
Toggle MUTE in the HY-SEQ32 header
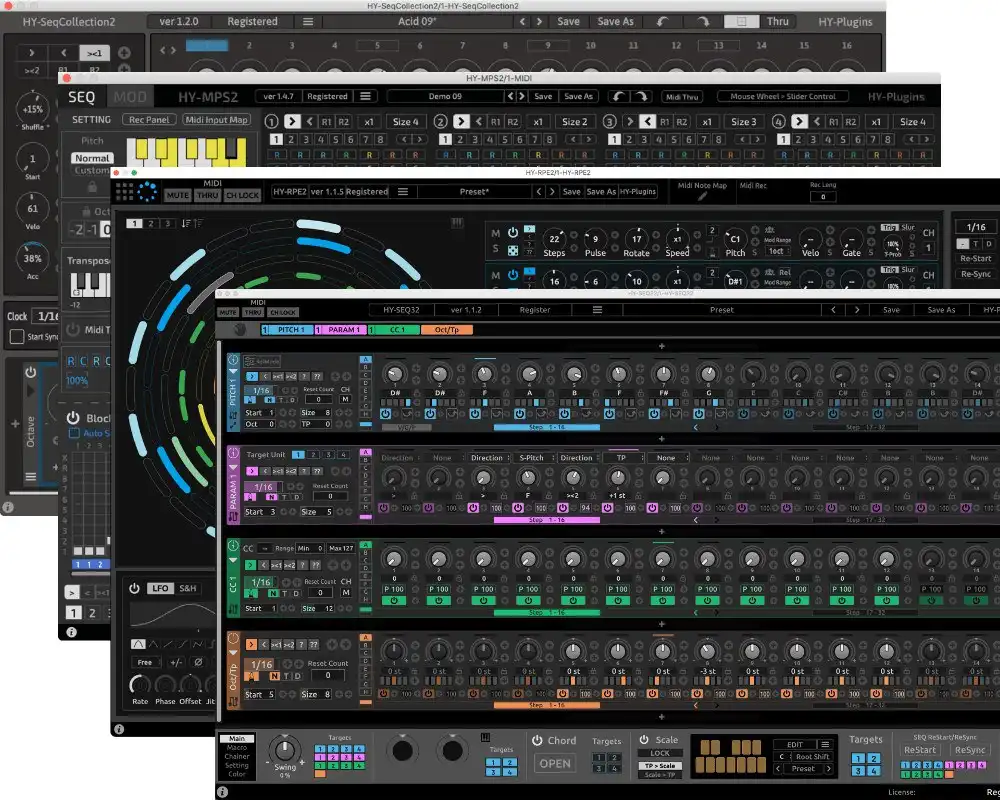[228, 313]
